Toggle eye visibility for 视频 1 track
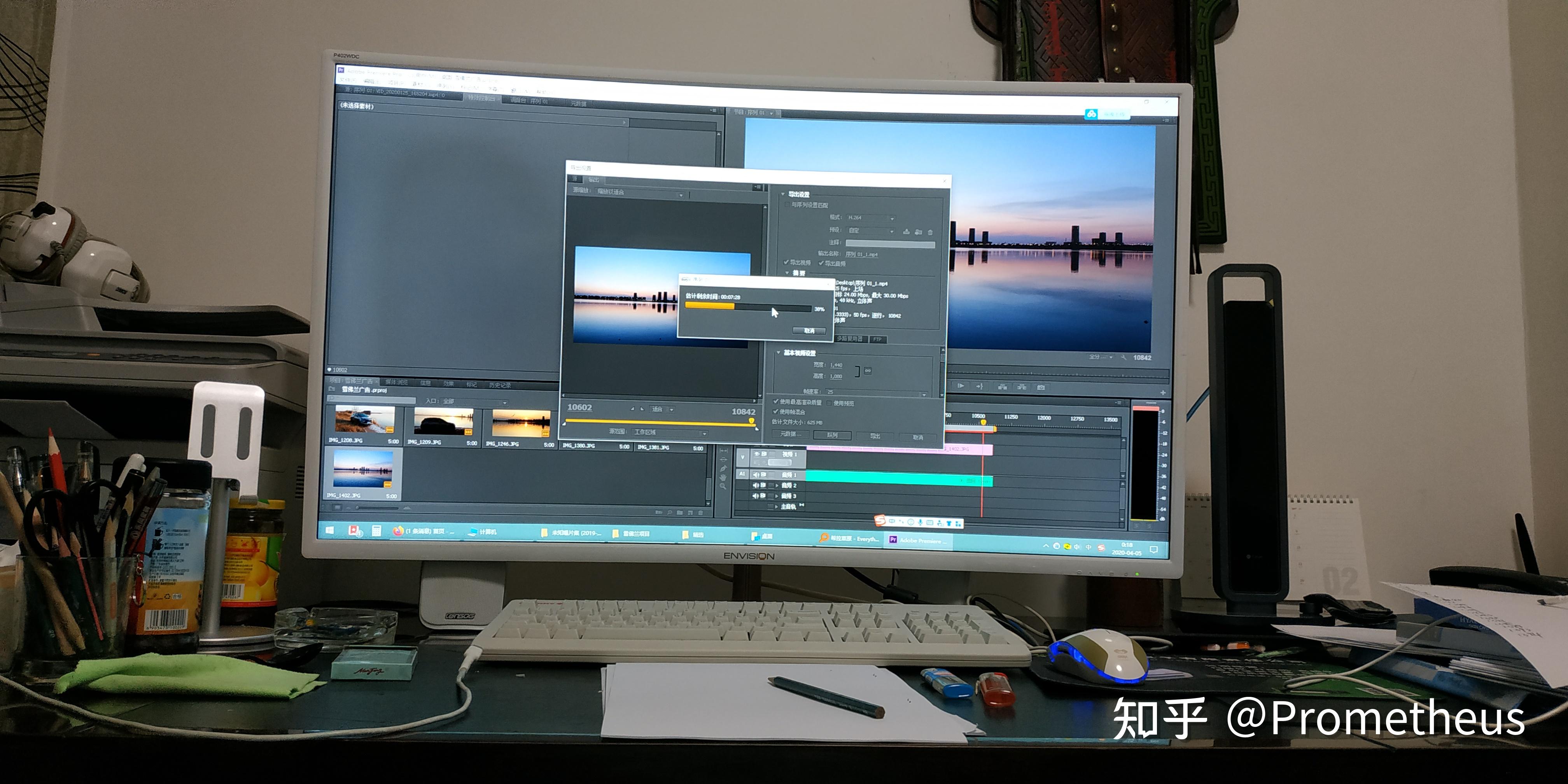Viewport: 1568px width, 784px height. (x=757, y=454)
